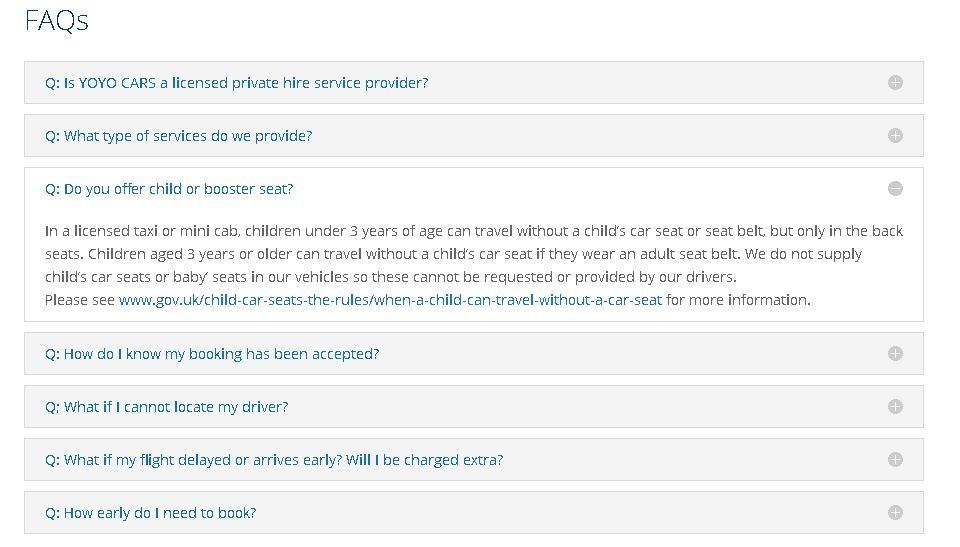The height and width of the screenshot is (547, 960).
Task: Expand 'How do I know my booking' question
Action: (212, 354)
